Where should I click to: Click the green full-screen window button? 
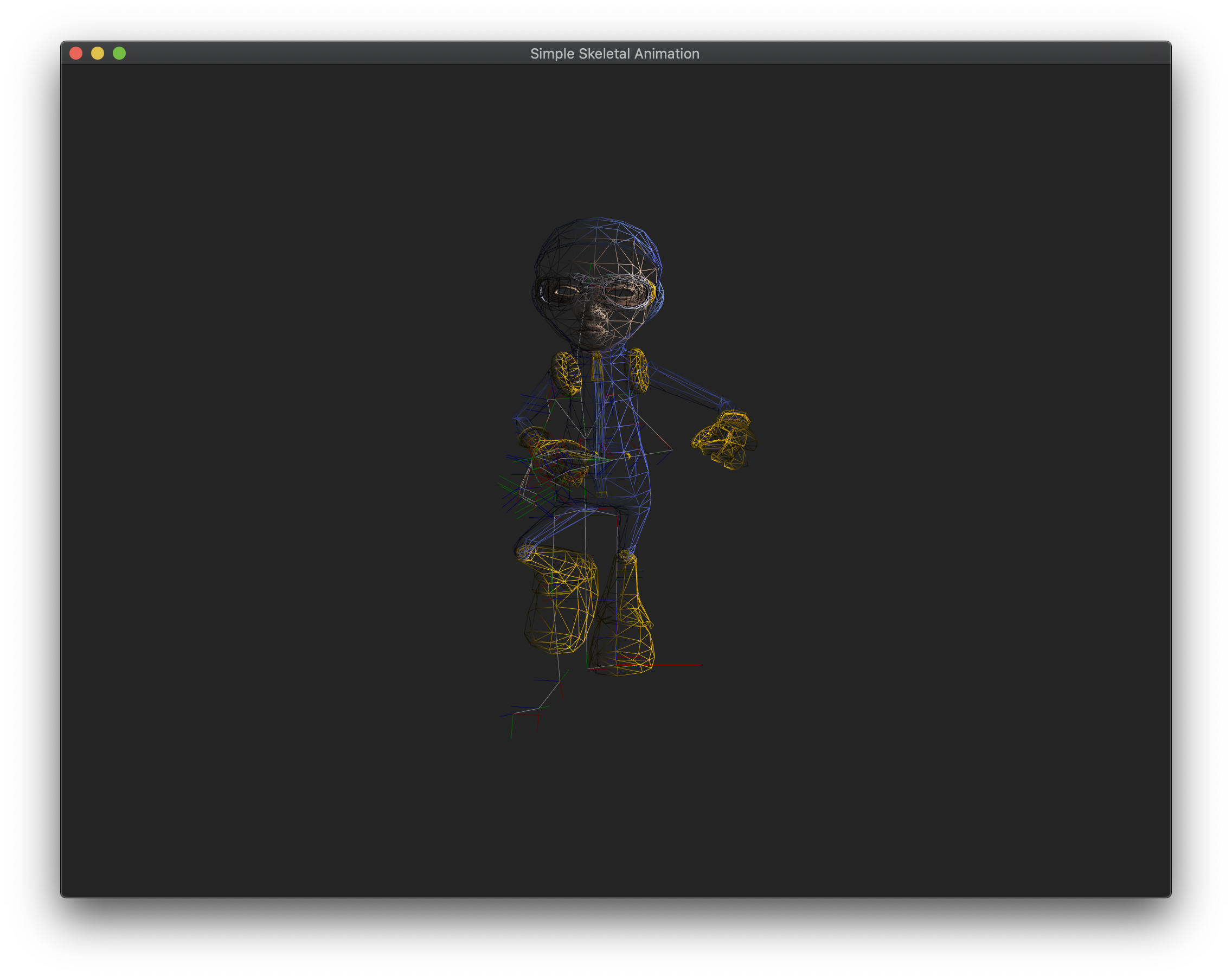pyautogui.click(x=119, y=53)
